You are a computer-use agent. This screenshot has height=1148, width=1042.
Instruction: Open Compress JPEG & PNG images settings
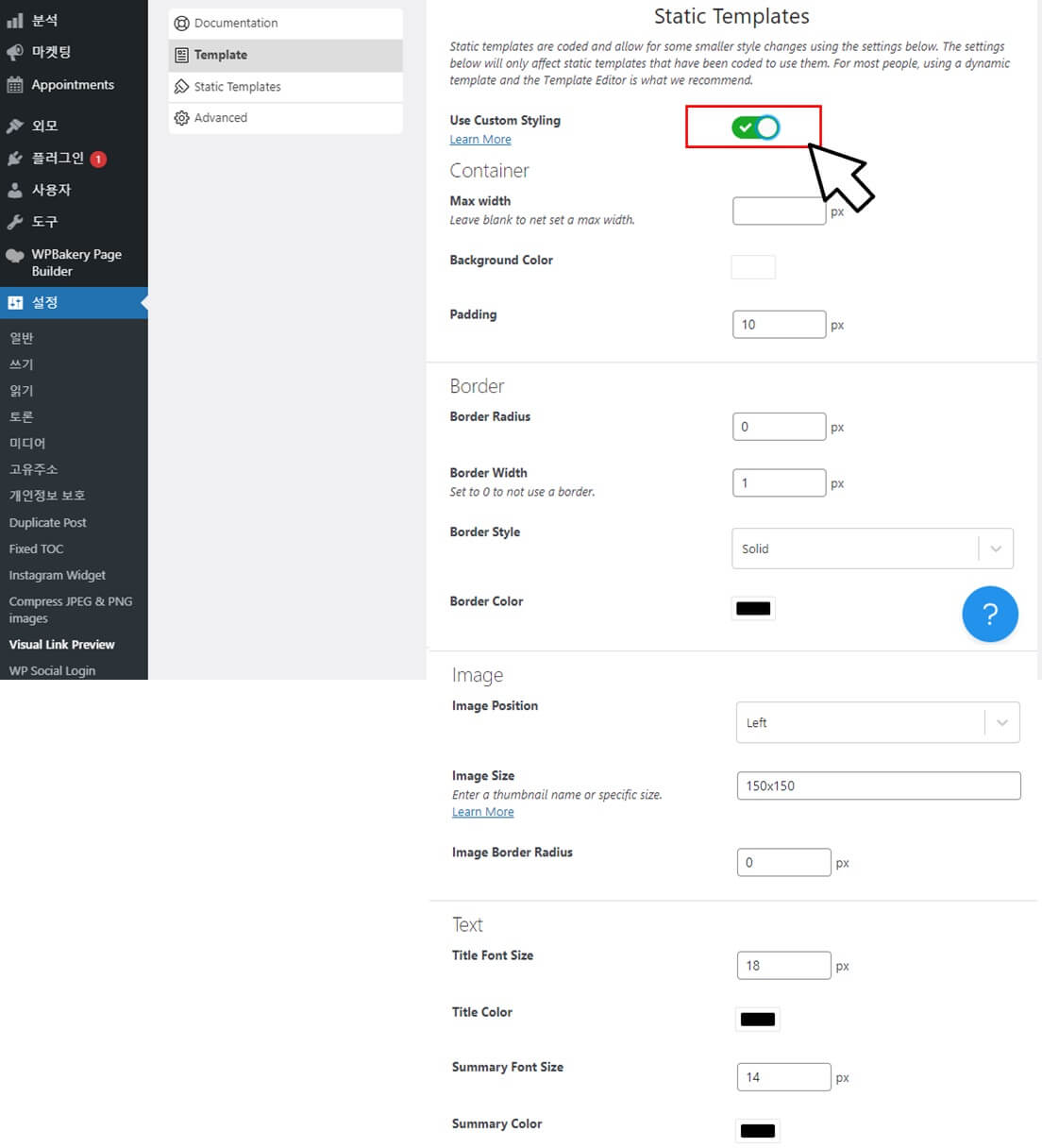click(71, 610)
